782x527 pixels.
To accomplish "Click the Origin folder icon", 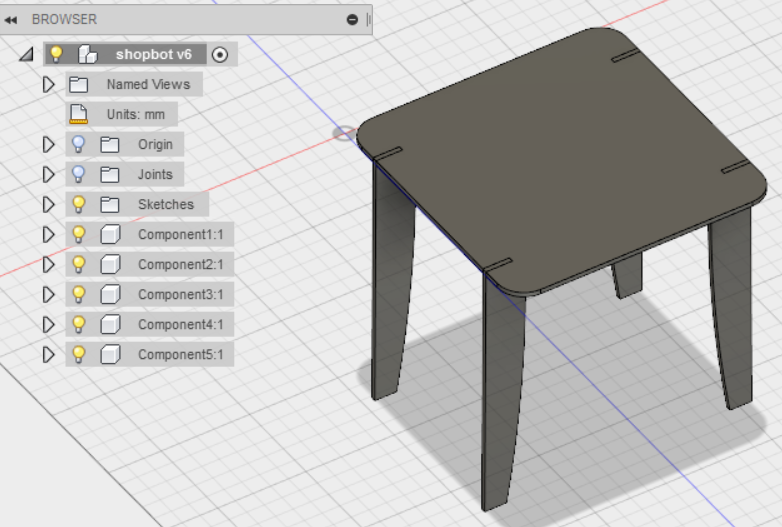I will (x=110, y=145).
